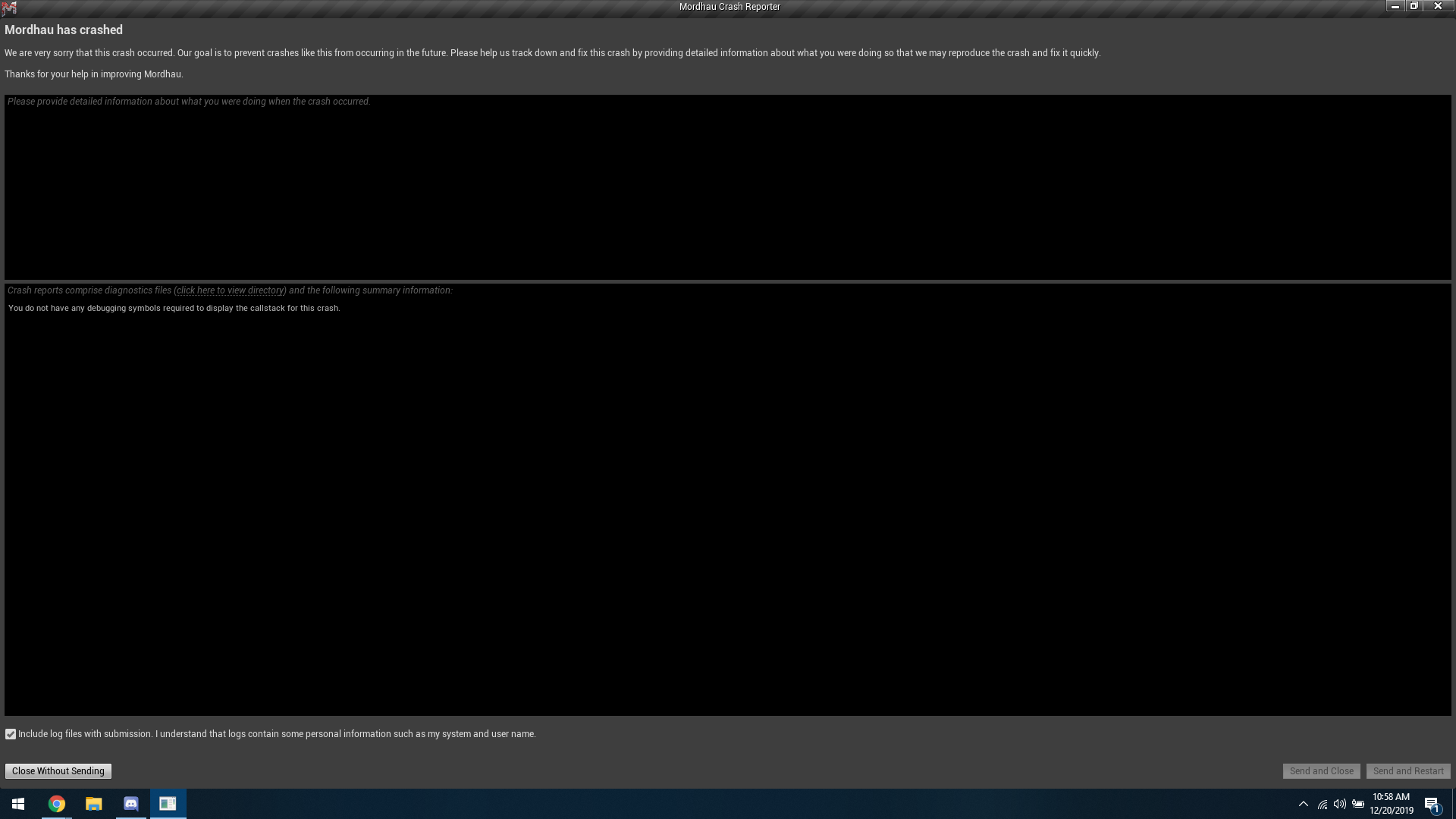1456x819 pixels.
Task: Disable personal information log inclusion
Action: point(11,734)
